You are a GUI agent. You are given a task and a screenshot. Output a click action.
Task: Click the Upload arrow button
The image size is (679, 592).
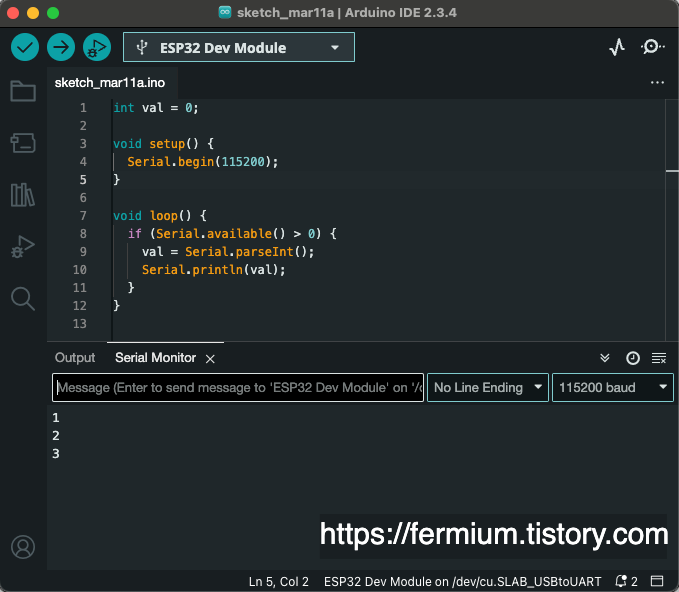[x=61, y=47]
